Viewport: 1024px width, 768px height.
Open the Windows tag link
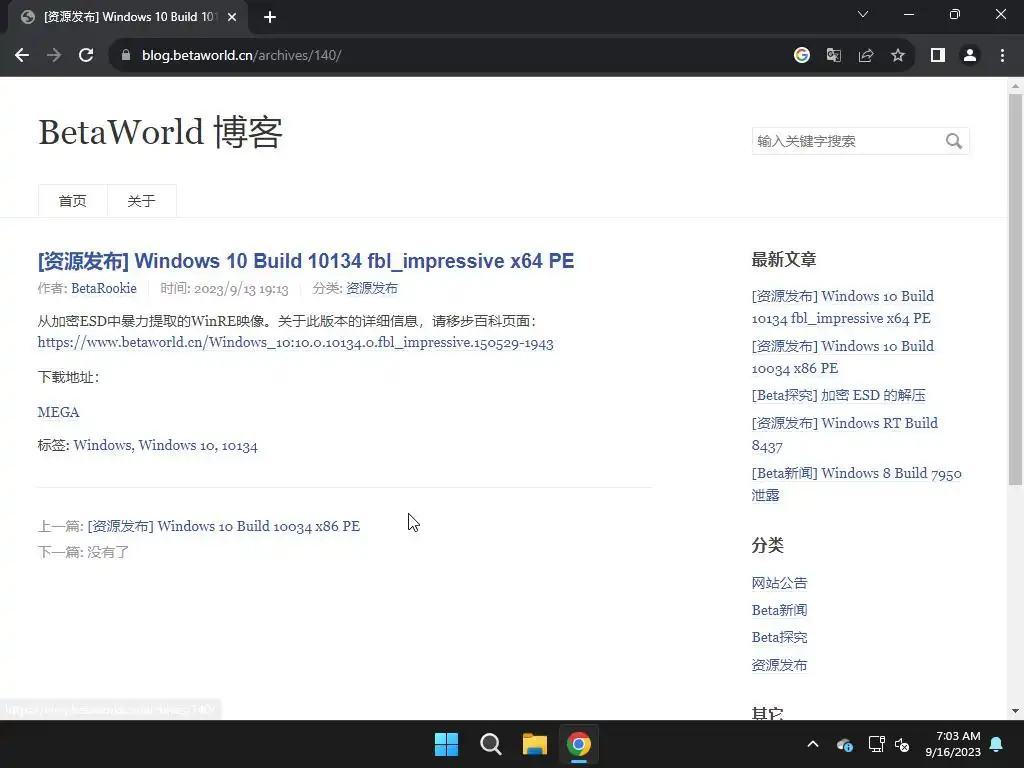[102, 445]
